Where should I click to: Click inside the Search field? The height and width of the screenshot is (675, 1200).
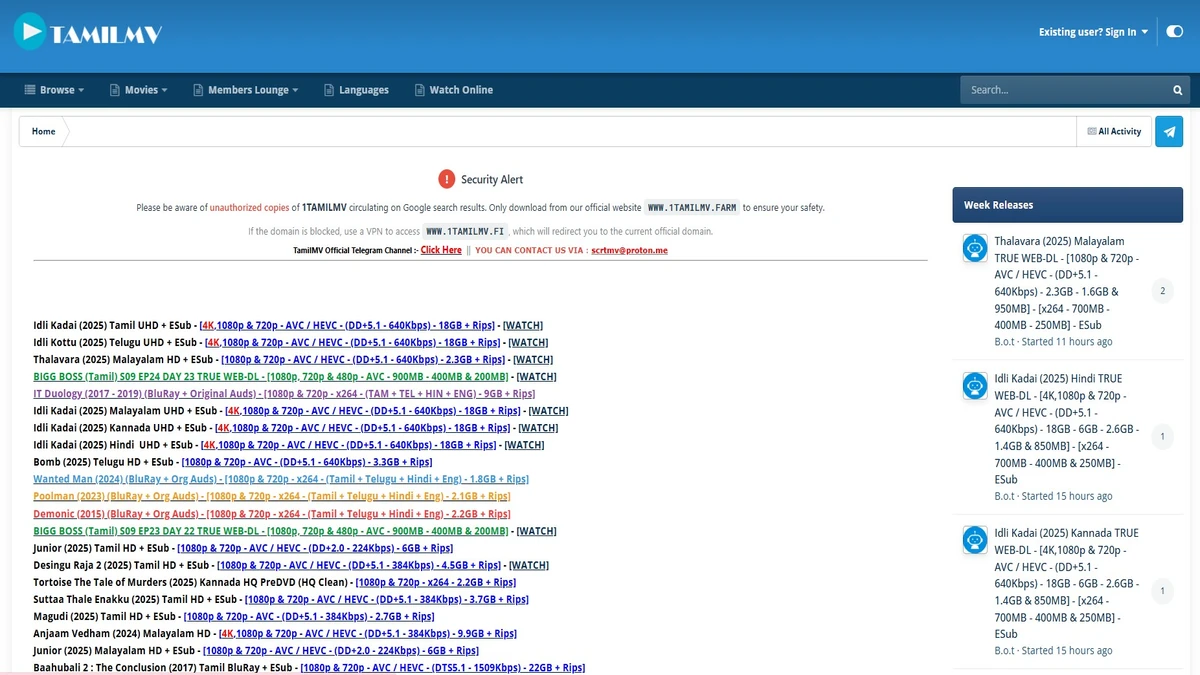point(1050,89)
